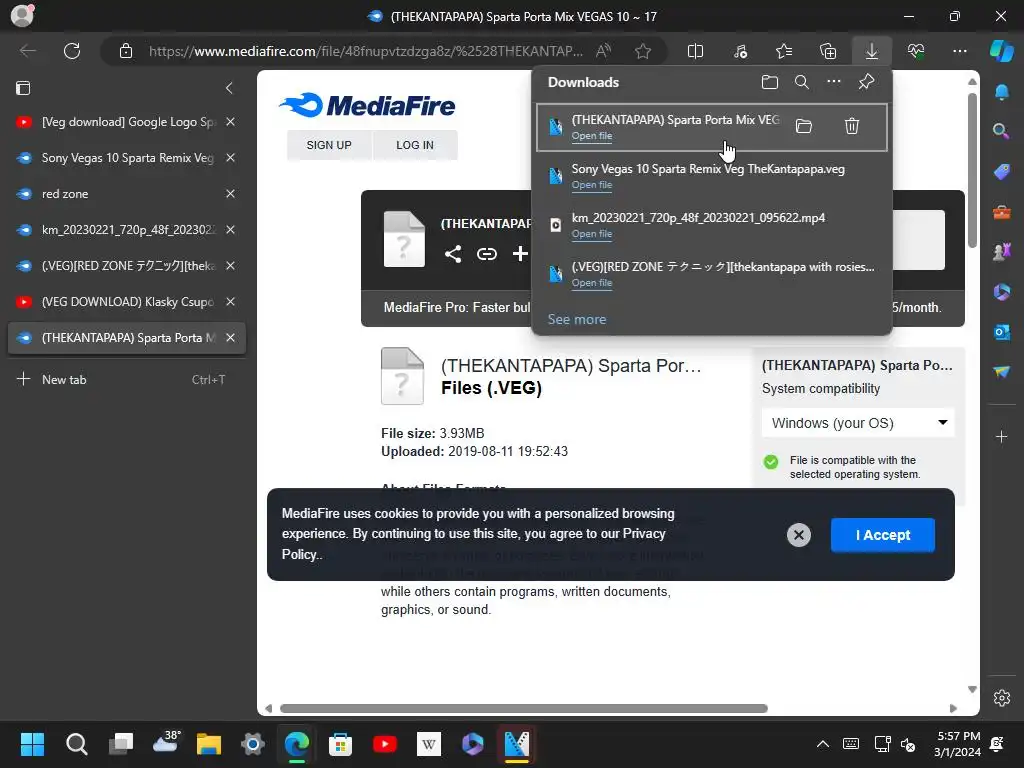Click the MediaFire logo
The image size is (1024, 768).
pos(367,105)
